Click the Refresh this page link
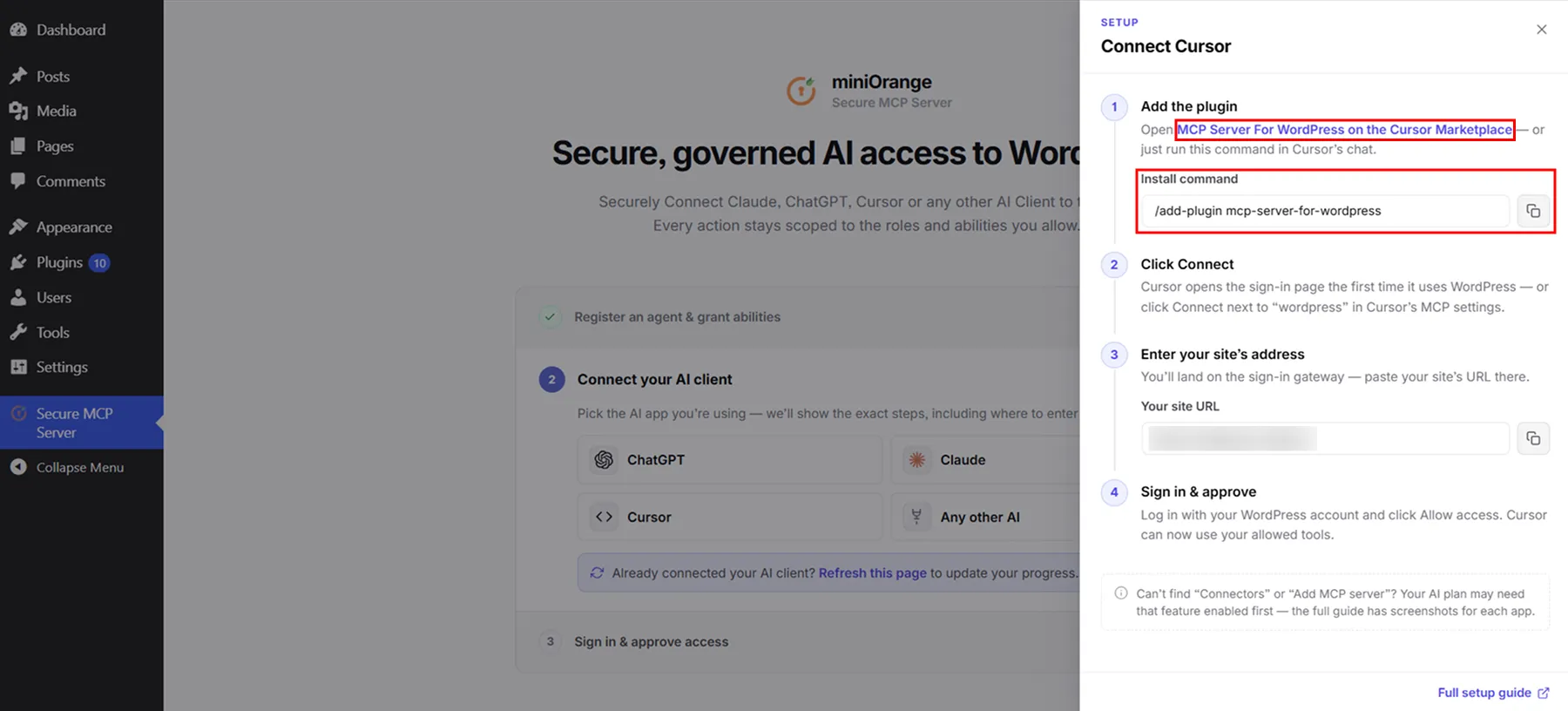Screen dimensions: 1568x711 pos(872,573)
